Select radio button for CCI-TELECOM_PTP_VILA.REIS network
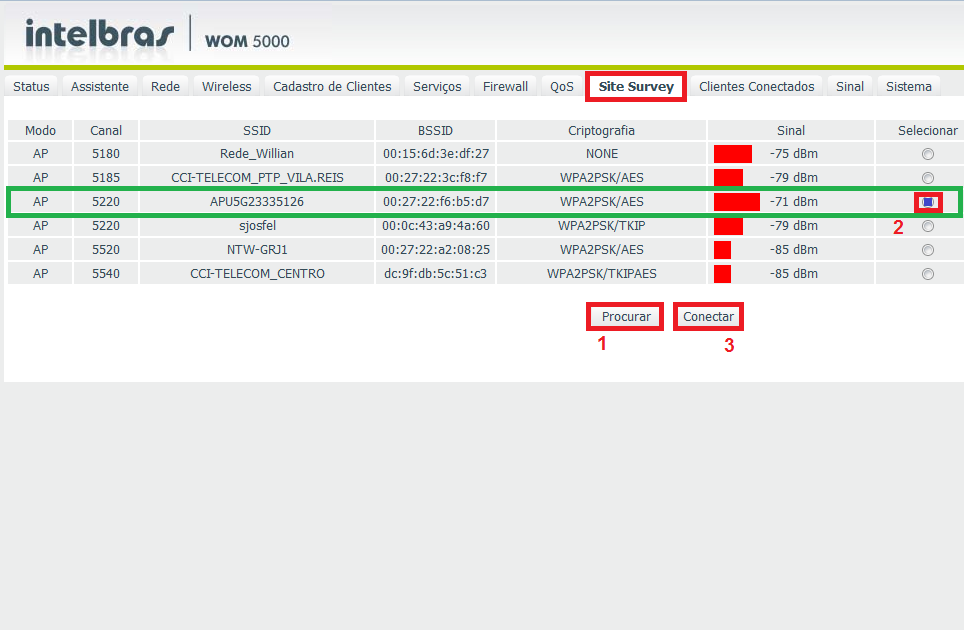 [928, 178]
